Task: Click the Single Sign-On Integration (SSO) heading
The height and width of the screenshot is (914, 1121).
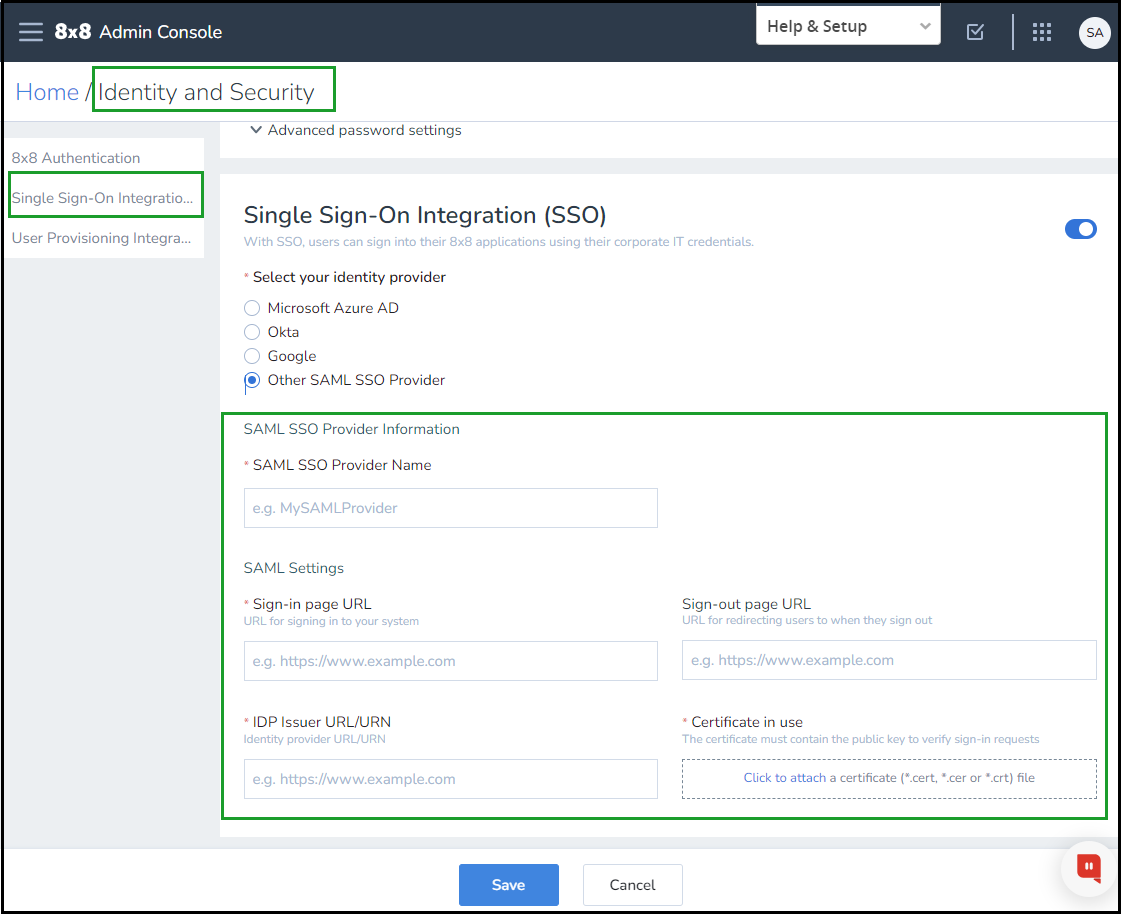Action: click(425, 215)
